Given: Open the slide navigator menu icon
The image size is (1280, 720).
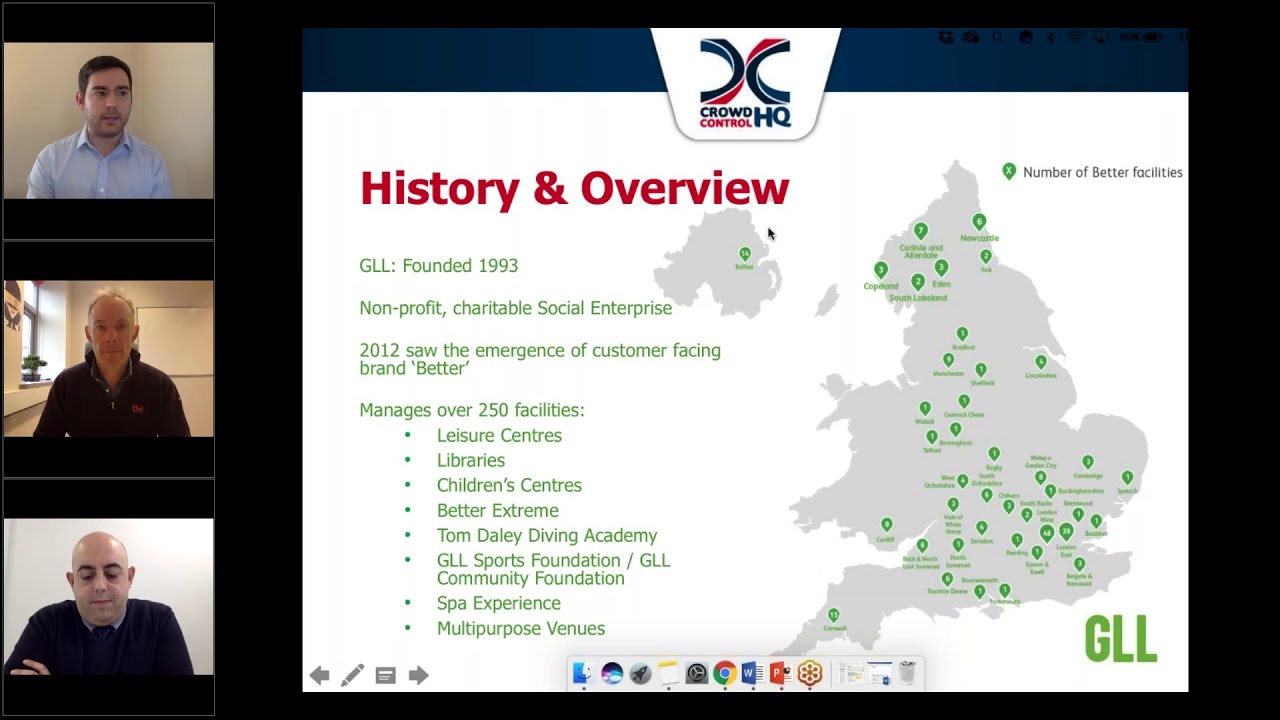Looking at the screenshot, I should point(385,676).
